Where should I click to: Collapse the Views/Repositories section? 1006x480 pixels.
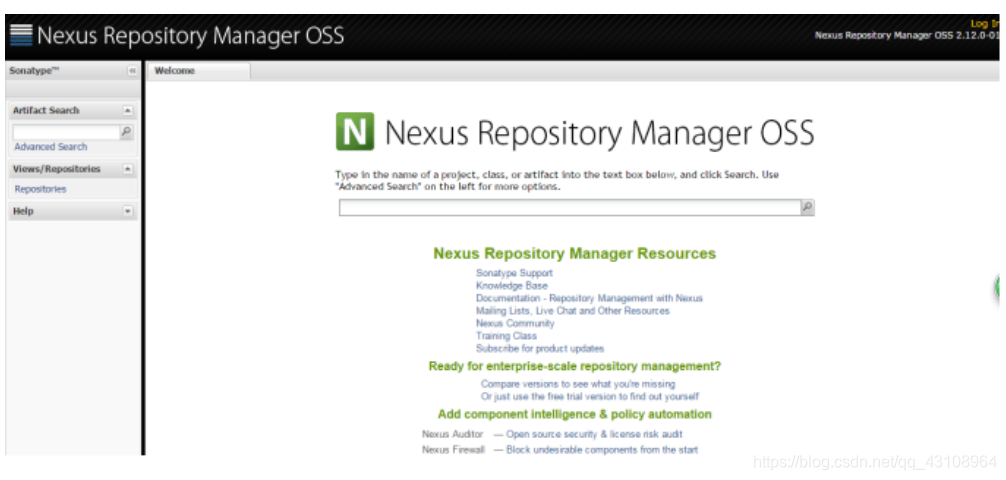(128, 169)
